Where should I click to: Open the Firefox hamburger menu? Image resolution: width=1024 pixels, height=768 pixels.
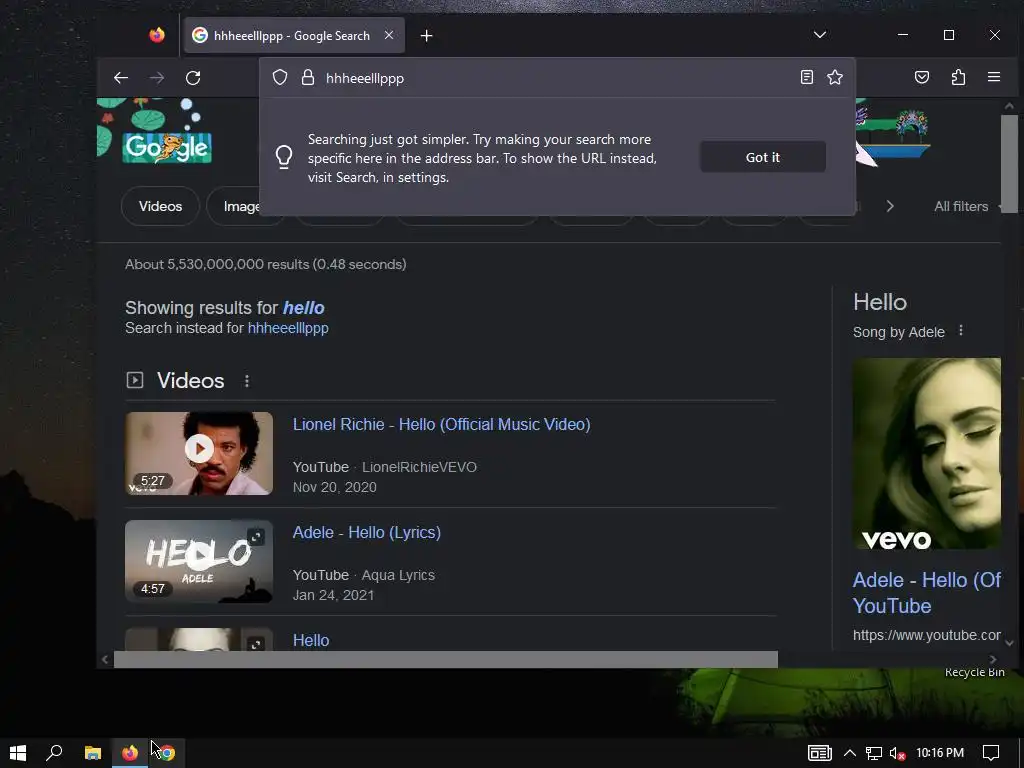[994, 77]
